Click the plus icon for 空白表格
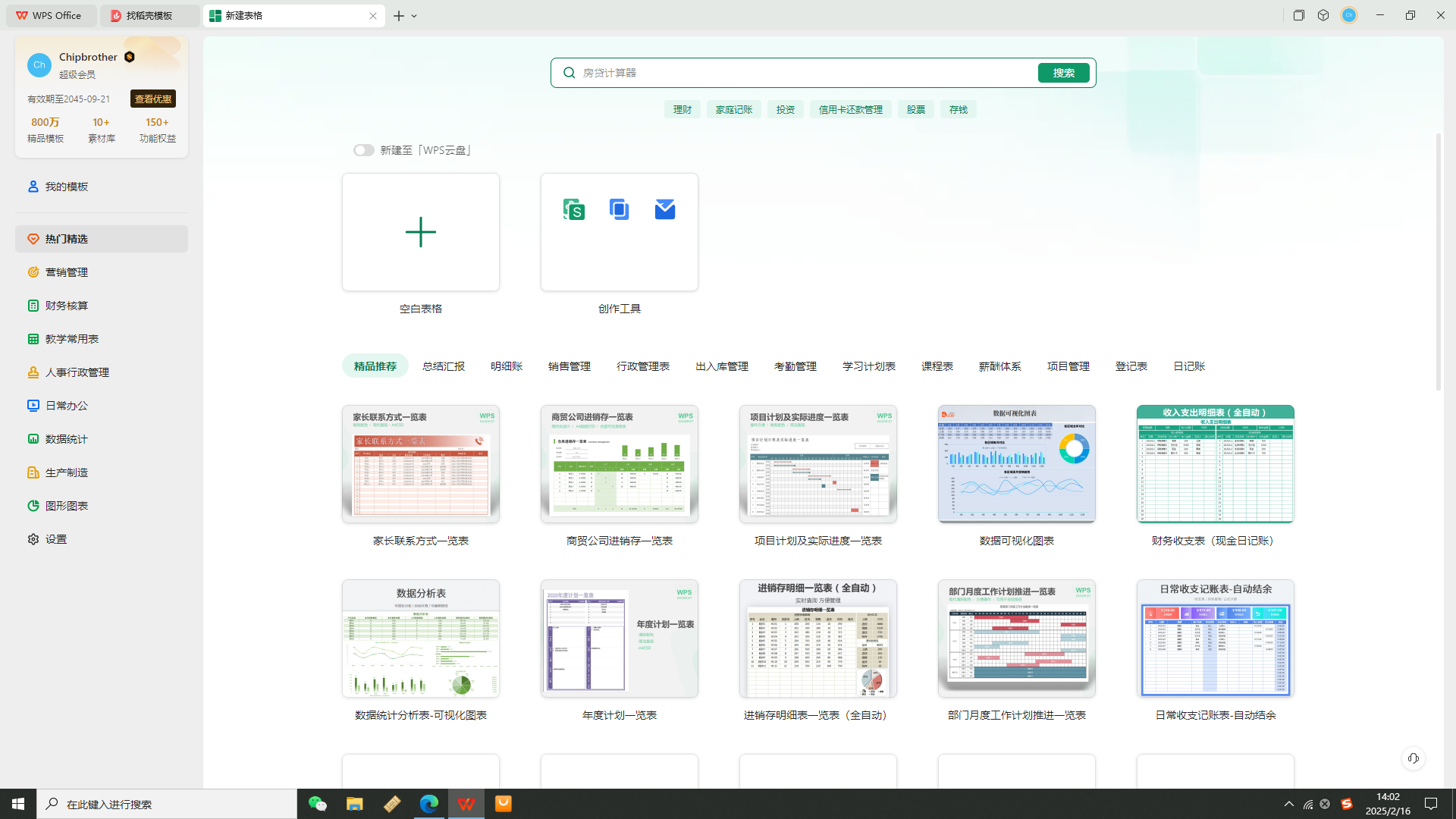 [421, 232]
